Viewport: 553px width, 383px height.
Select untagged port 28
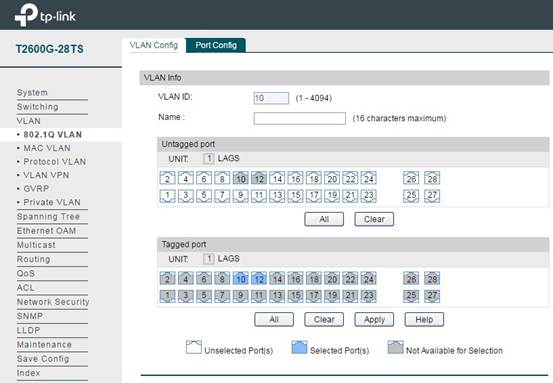[432, 178]
